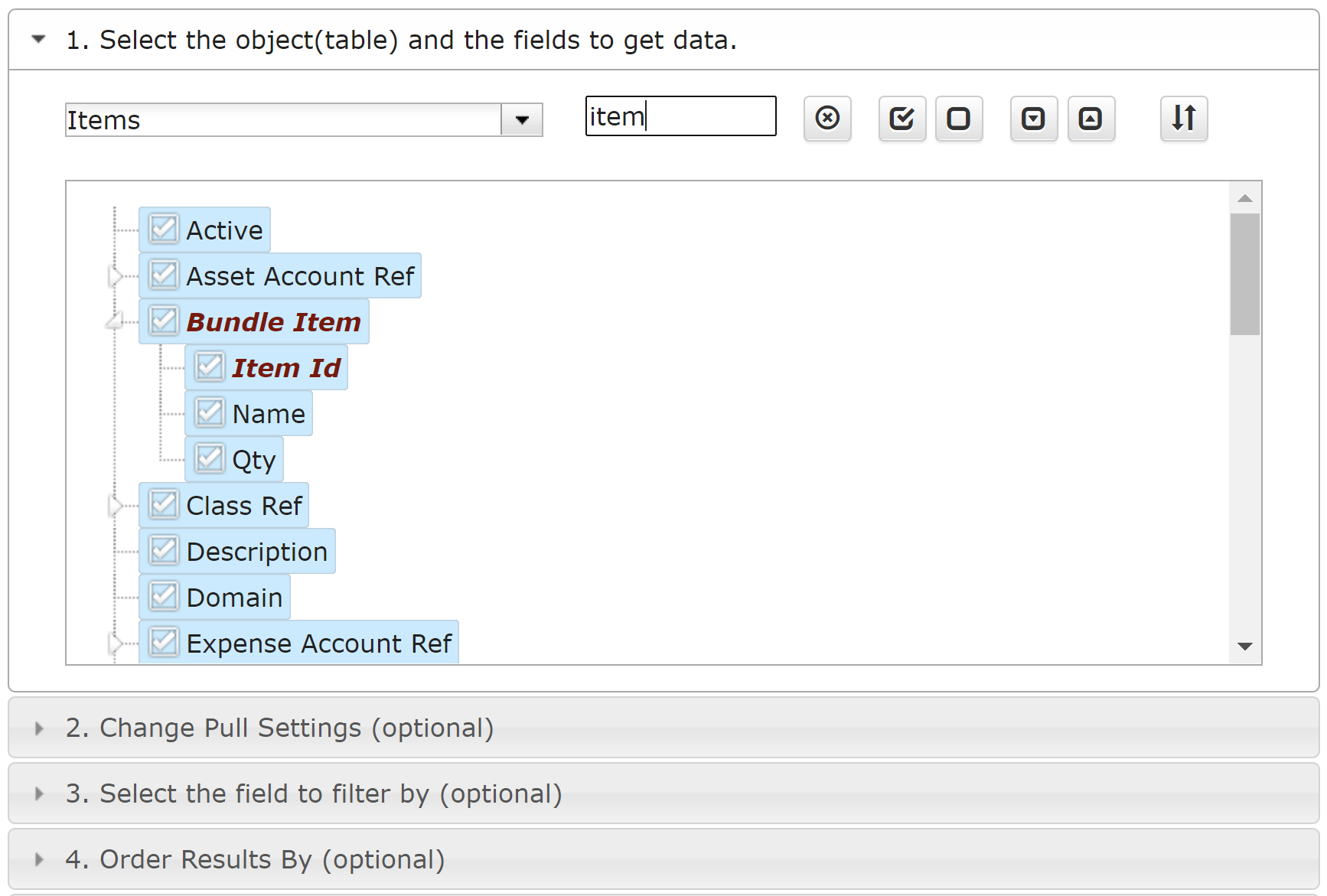The height and width of the screenshot is (896, 1327).
Task: Click the expand all nodes icon
Action: tap(1034, 119)
